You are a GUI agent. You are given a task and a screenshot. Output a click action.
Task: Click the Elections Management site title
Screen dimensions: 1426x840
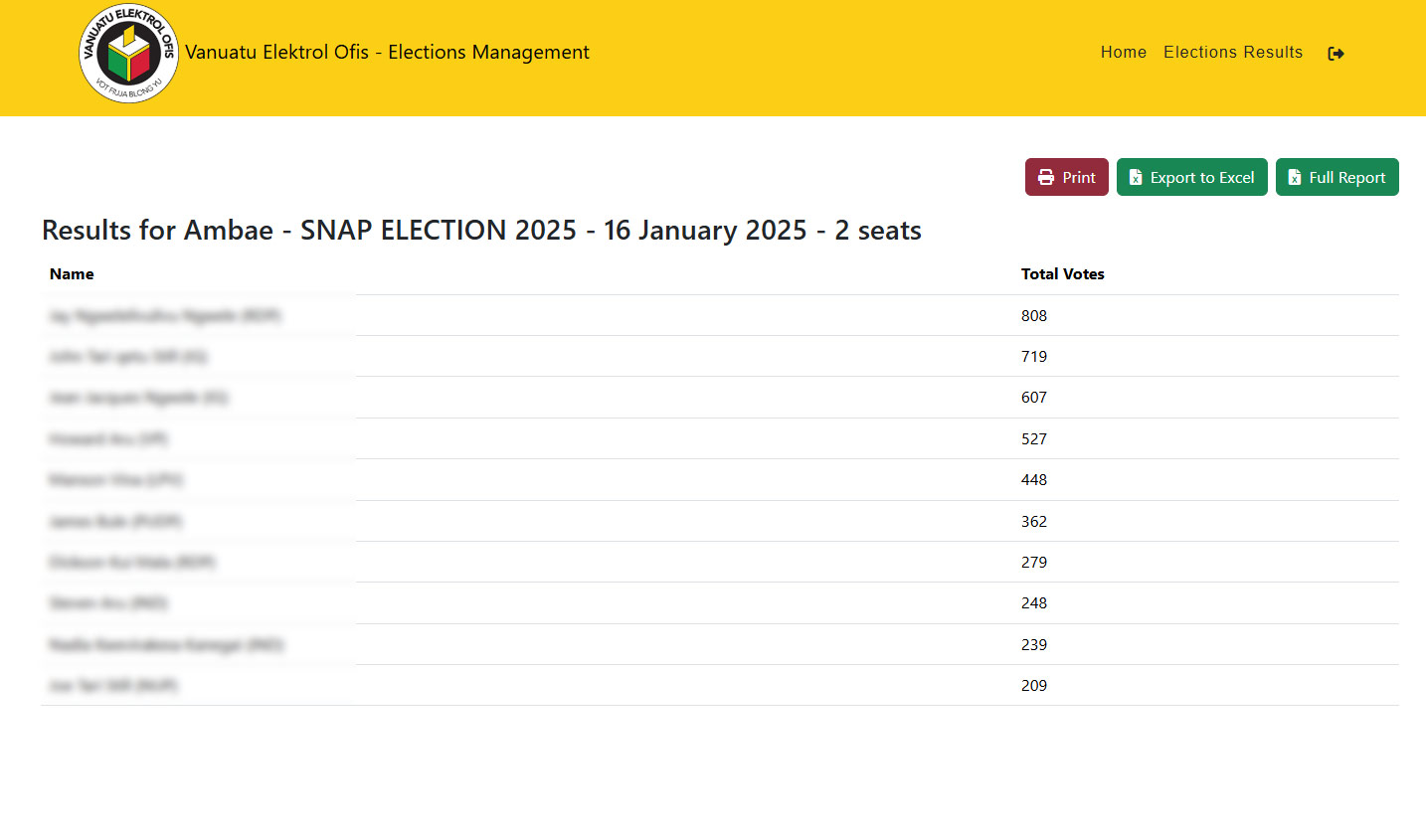tap(387, 53)
